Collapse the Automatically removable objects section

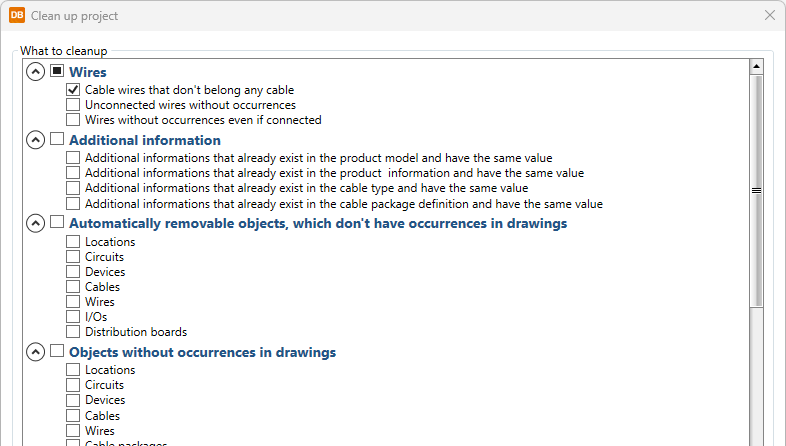tap(35, 223)
